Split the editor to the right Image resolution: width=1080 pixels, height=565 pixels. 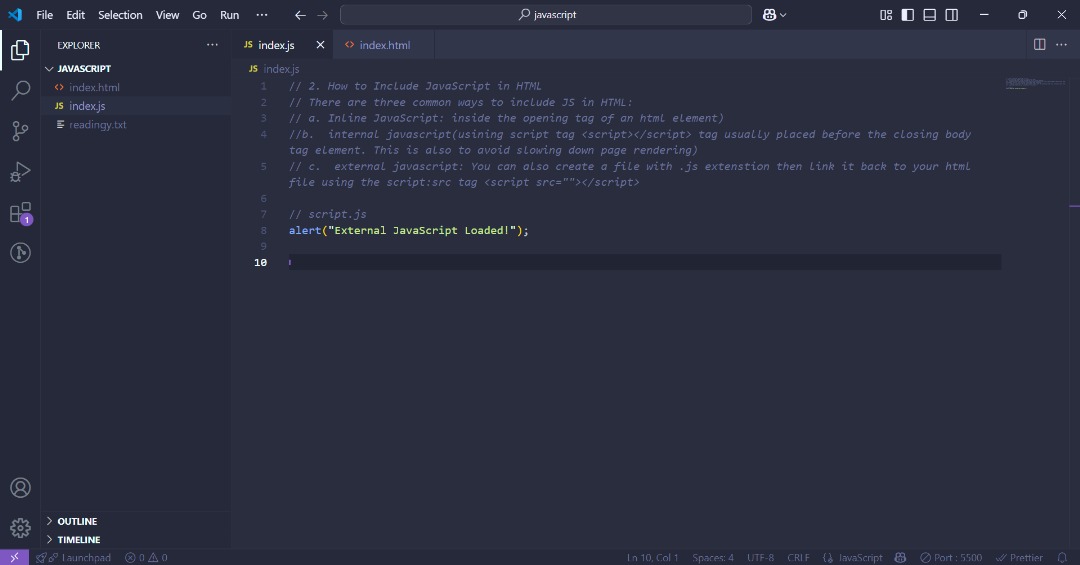tap(1040, 44)
